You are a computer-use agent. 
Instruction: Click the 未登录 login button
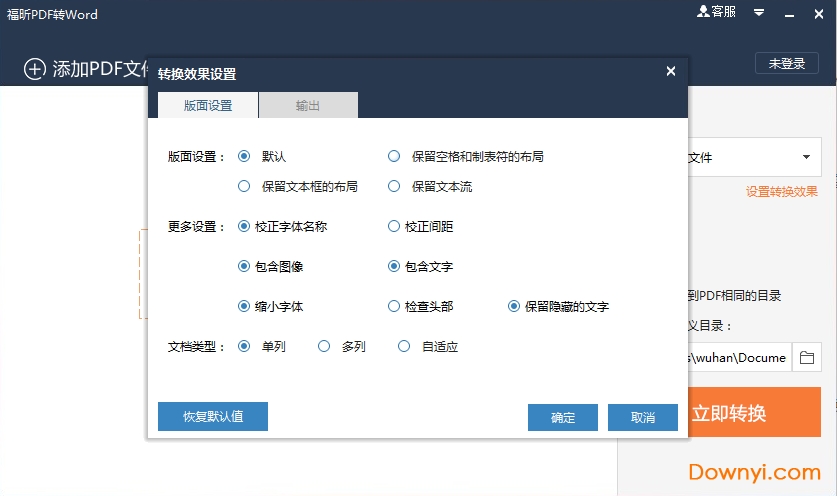click(x=787, y=64)
